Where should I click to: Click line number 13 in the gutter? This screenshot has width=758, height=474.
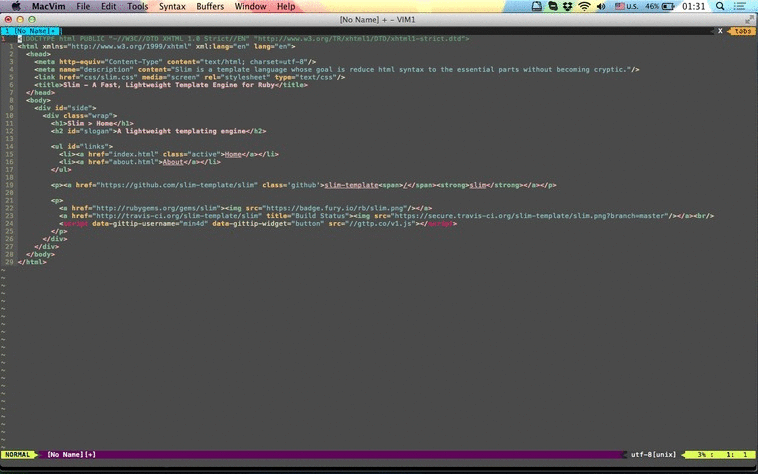coord(9,139)
